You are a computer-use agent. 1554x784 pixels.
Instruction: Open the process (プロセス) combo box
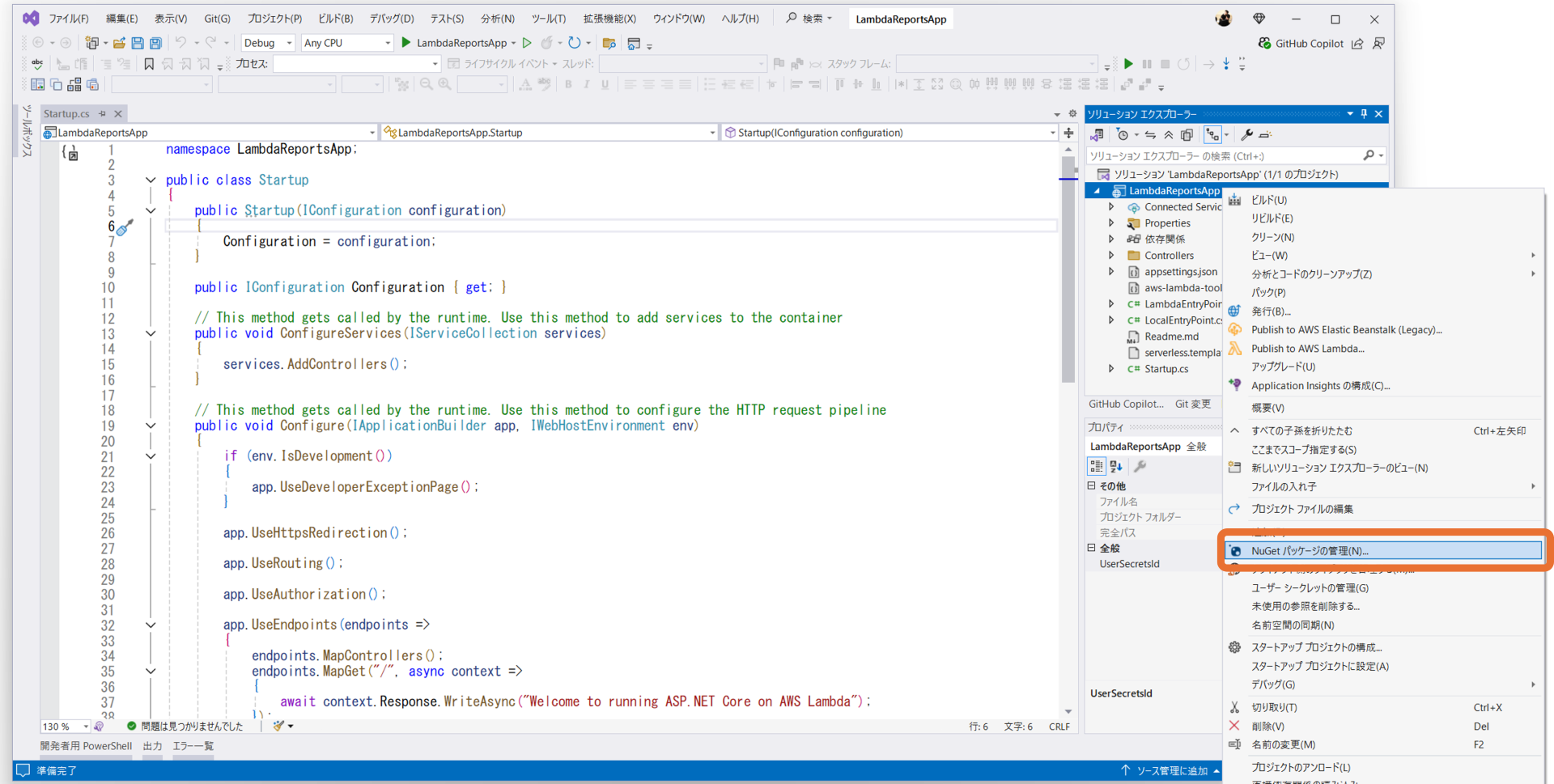point(357,64)
